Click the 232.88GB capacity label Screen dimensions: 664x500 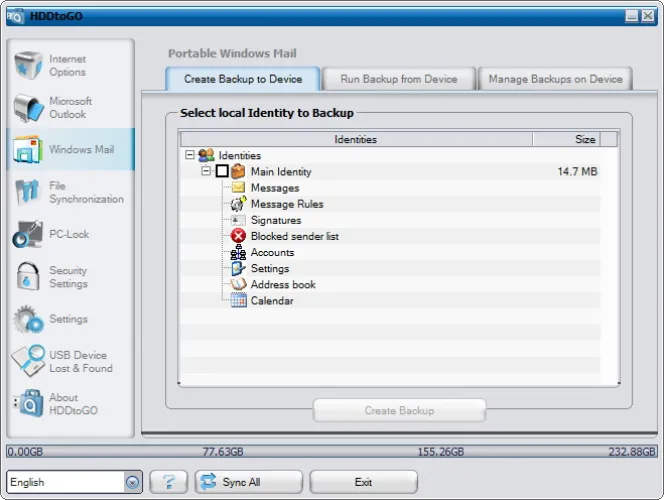(x=632, y=452)
